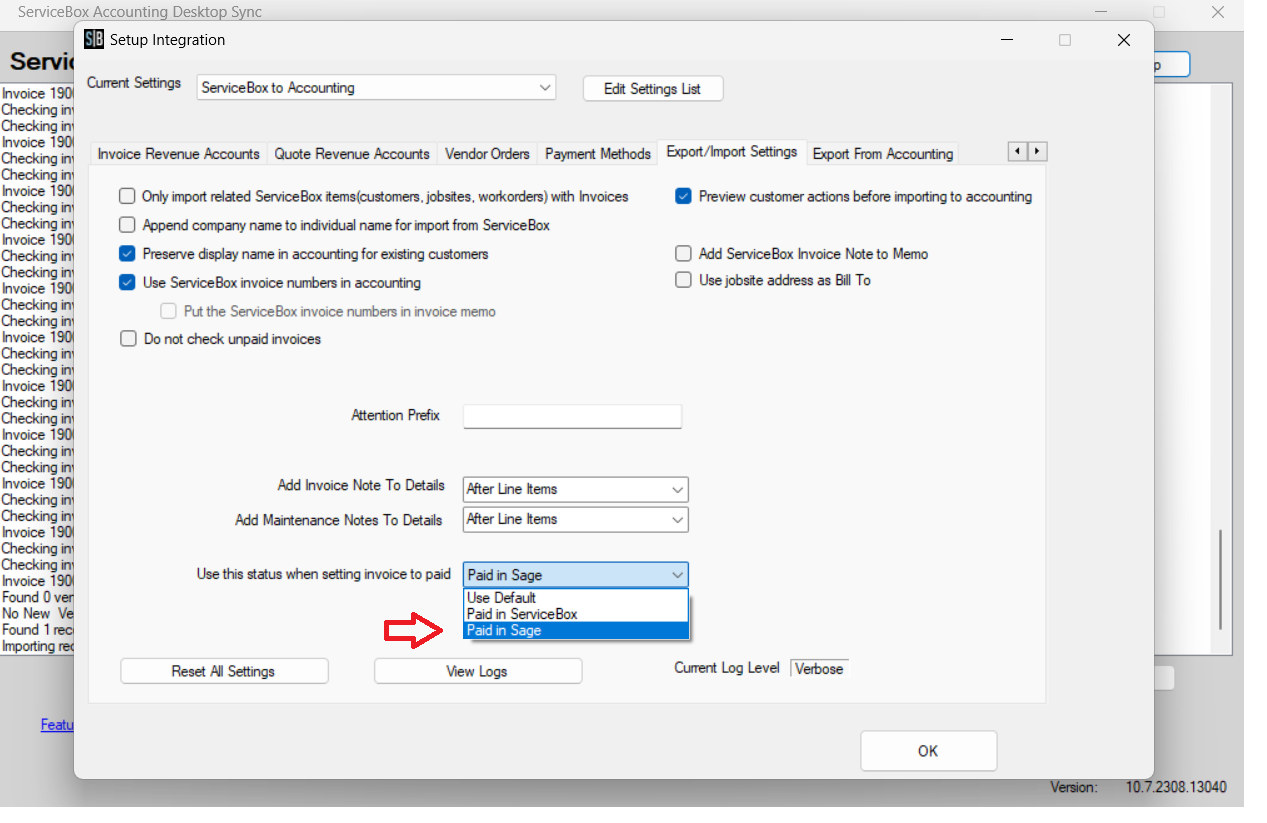Click the Reset All Settings button
Screen dimensions: 1267x823
click(x=224, y=671)
